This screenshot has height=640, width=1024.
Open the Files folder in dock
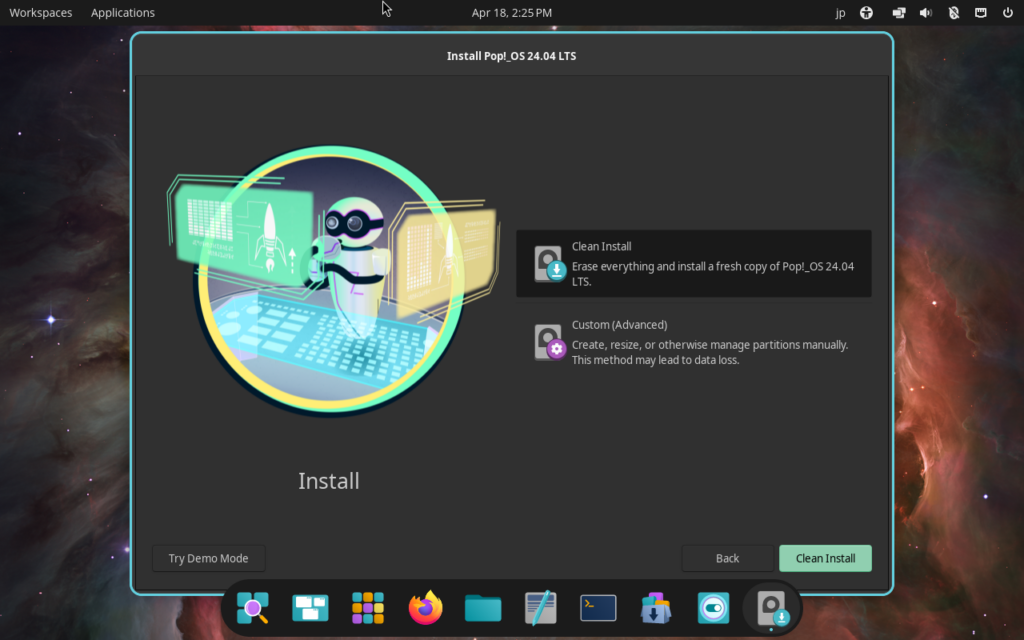(483, 607)
